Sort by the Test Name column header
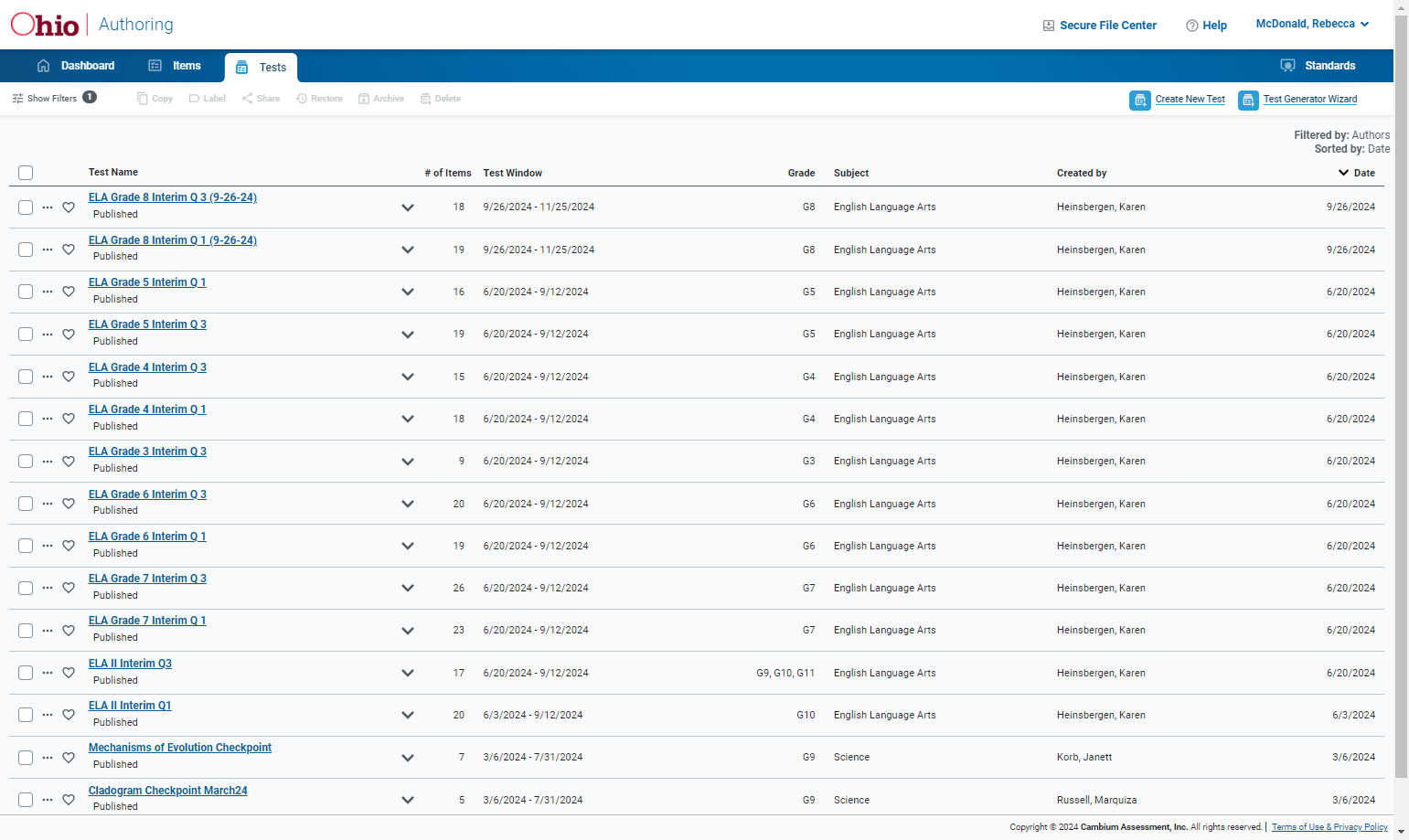 113,172
